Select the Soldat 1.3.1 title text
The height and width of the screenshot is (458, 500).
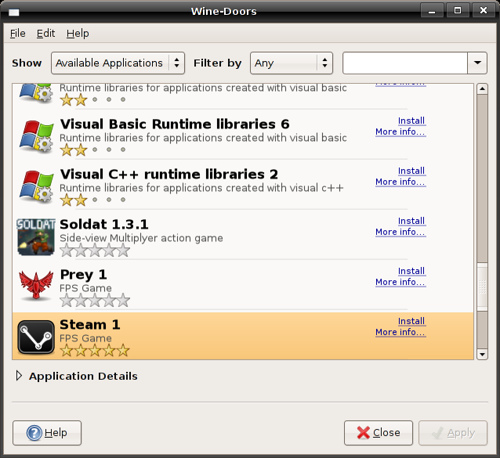[x=104, y=224]
